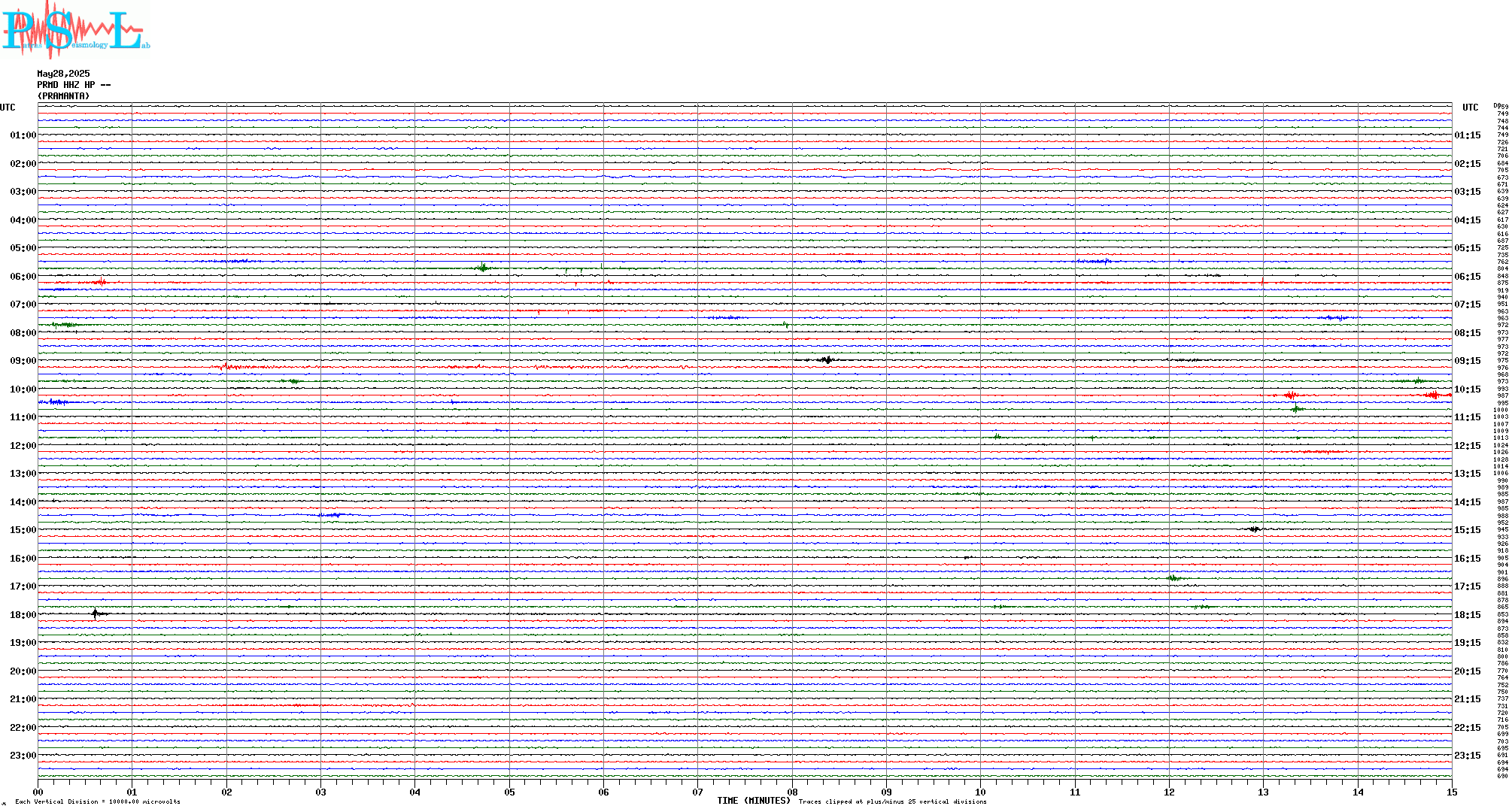
Task: Click the '14:00' hour label
Action: (23, 502)
